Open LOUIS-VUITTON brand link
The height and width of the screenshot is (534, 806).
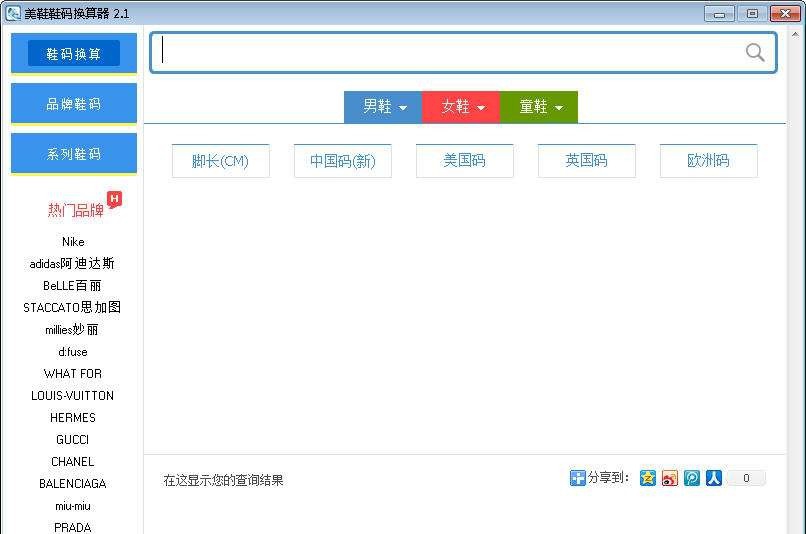tap(72, 396)
